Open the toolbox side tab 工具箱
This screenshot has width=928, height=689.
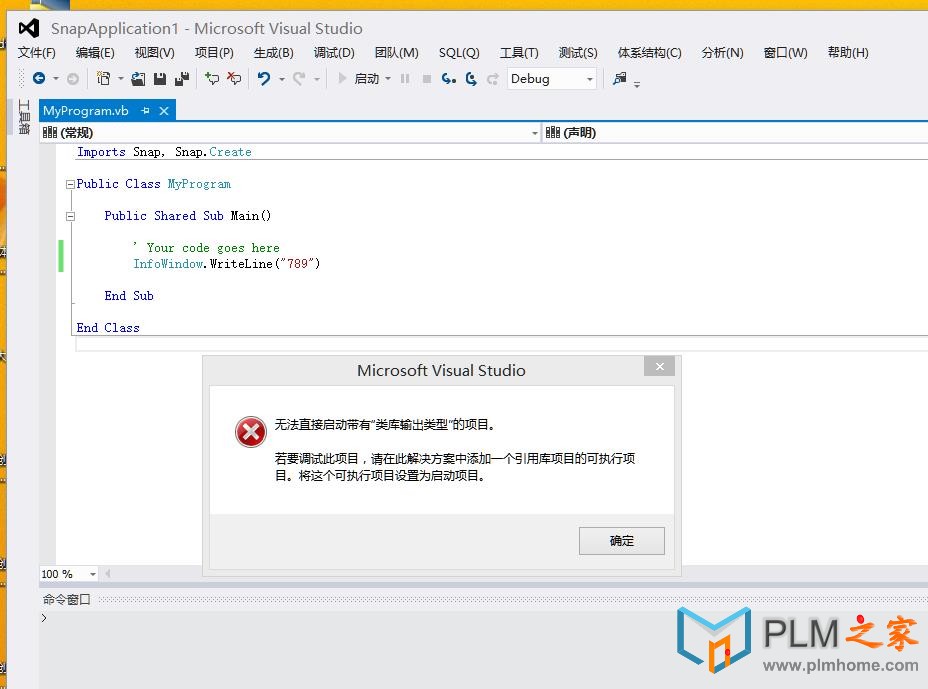click(24, 117)
